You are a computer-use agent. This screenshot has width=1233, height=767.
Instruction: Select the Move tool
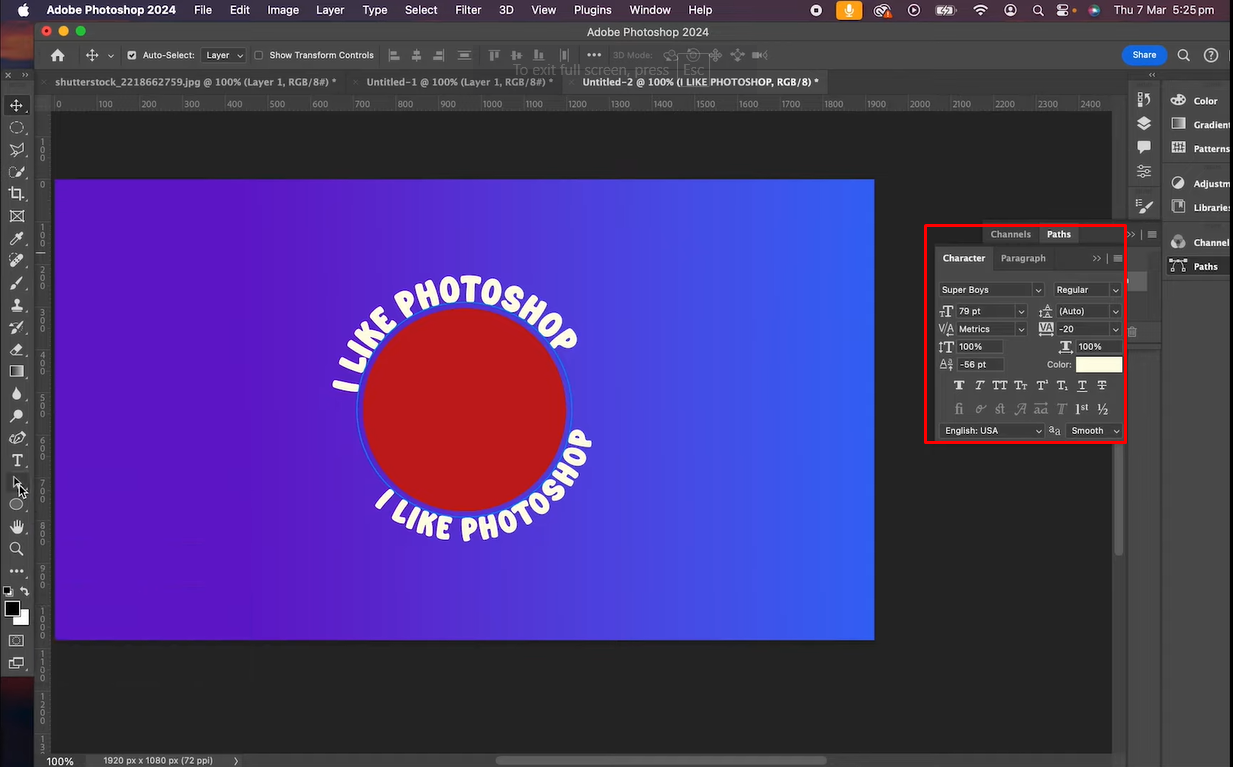click(16, 104)
